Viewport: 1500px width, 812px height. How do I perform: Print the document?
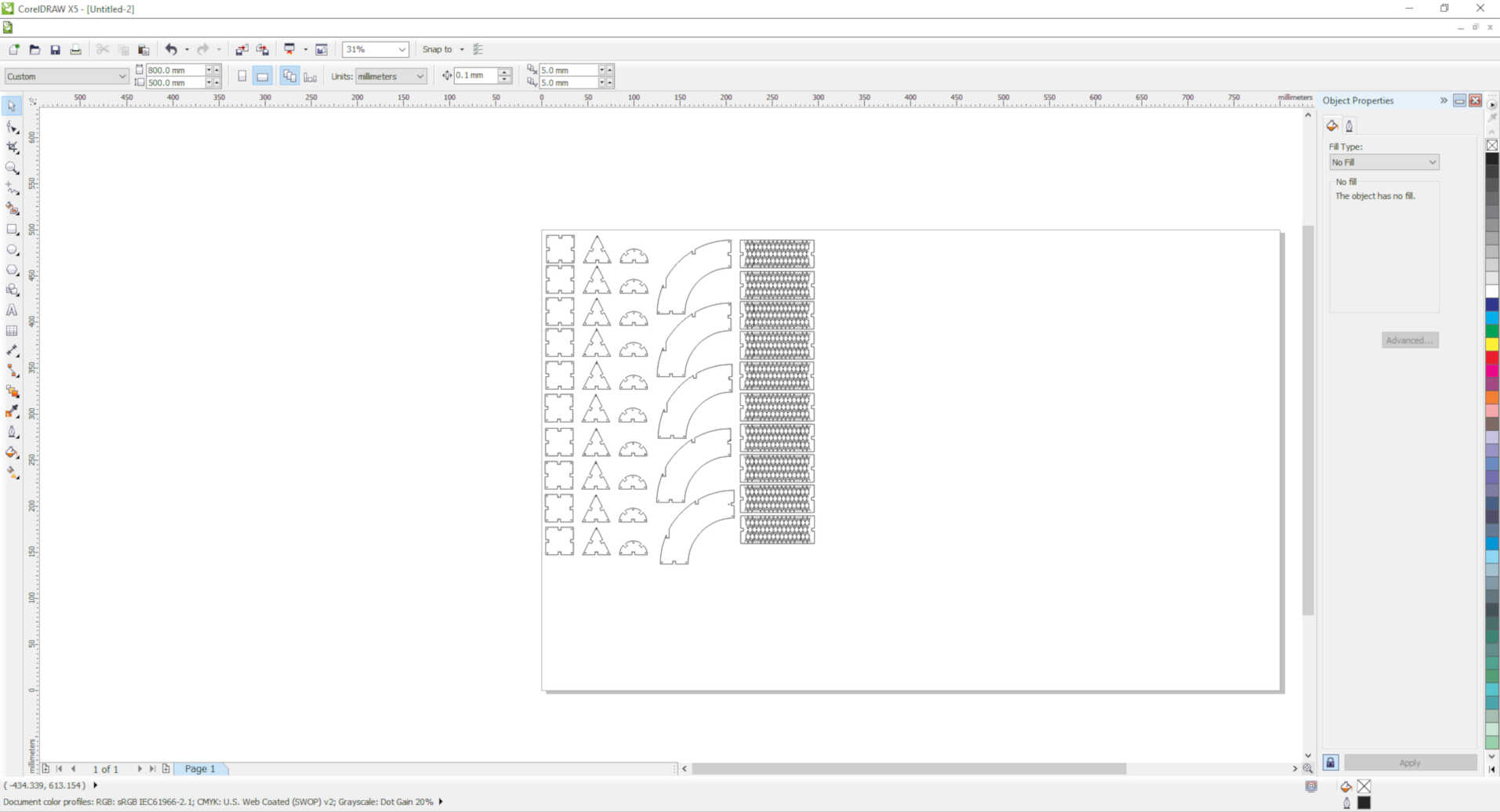tap(75, 49)
